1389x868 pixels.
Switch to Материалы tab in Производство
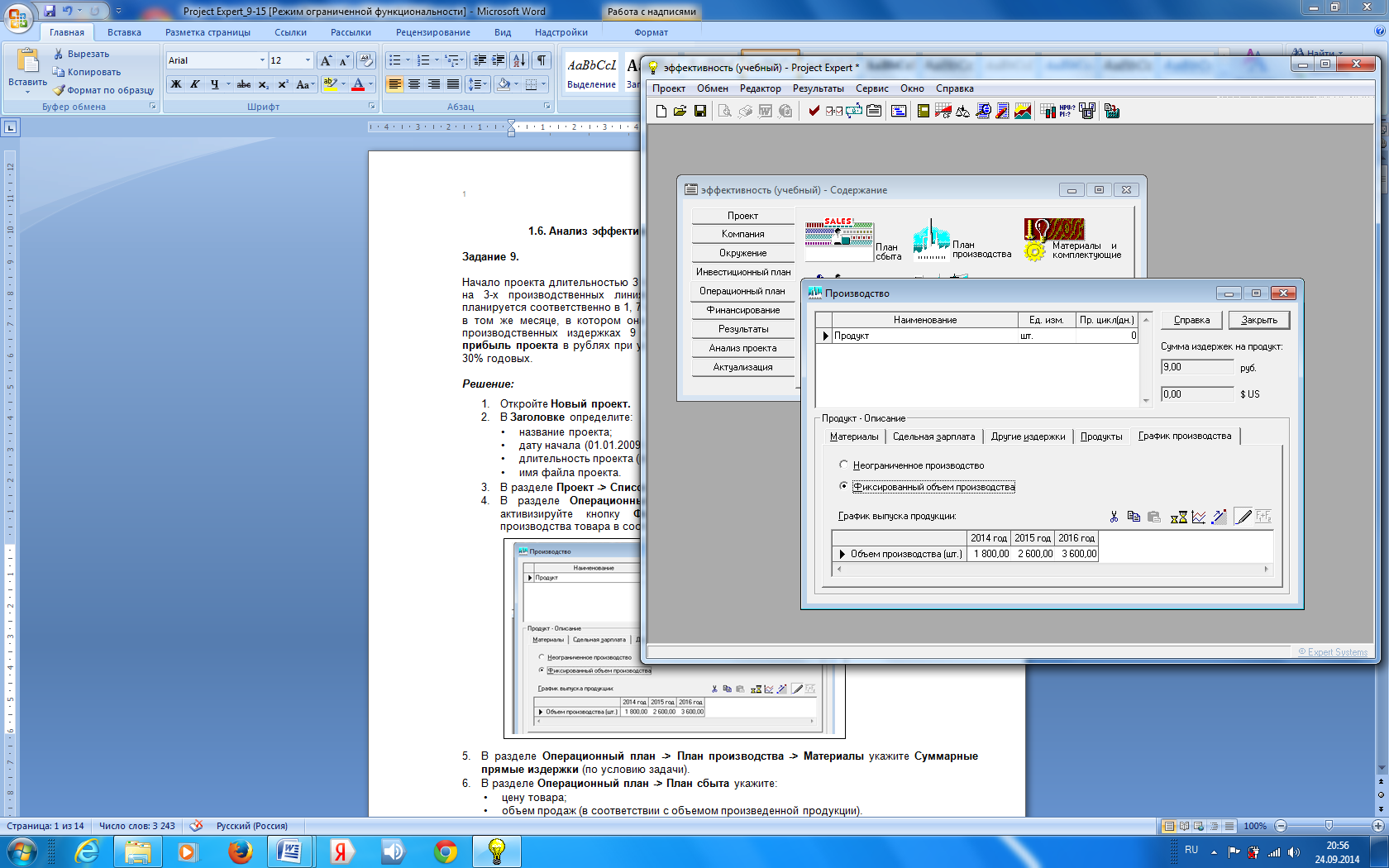(854, 436)
